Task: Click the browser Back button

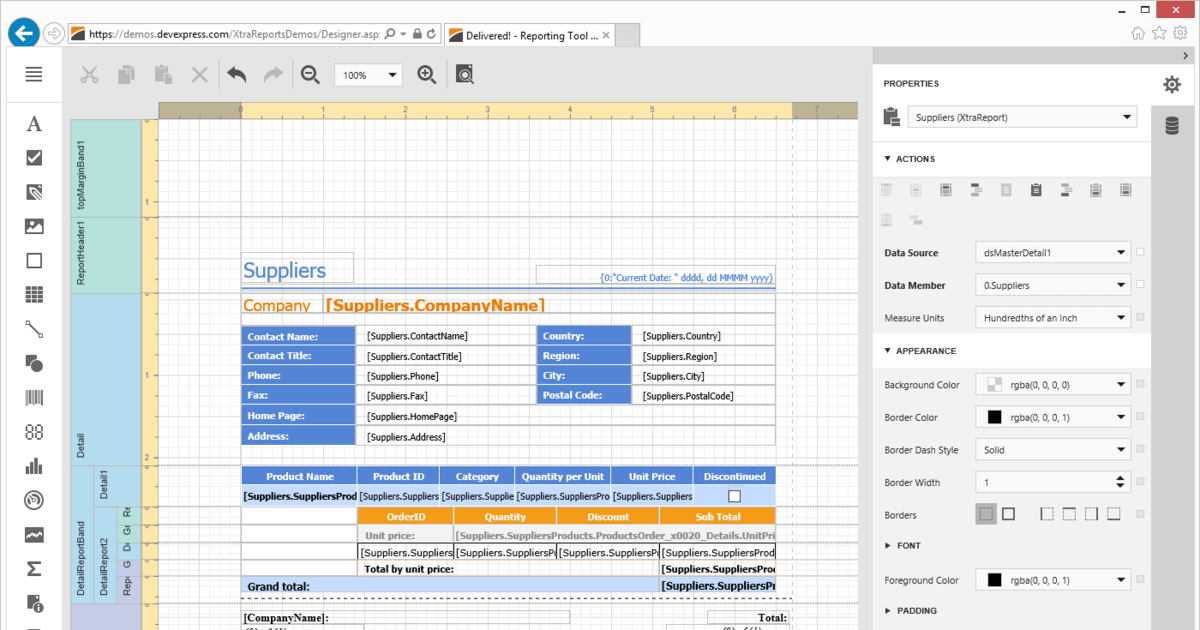Action: pos(23,33)
